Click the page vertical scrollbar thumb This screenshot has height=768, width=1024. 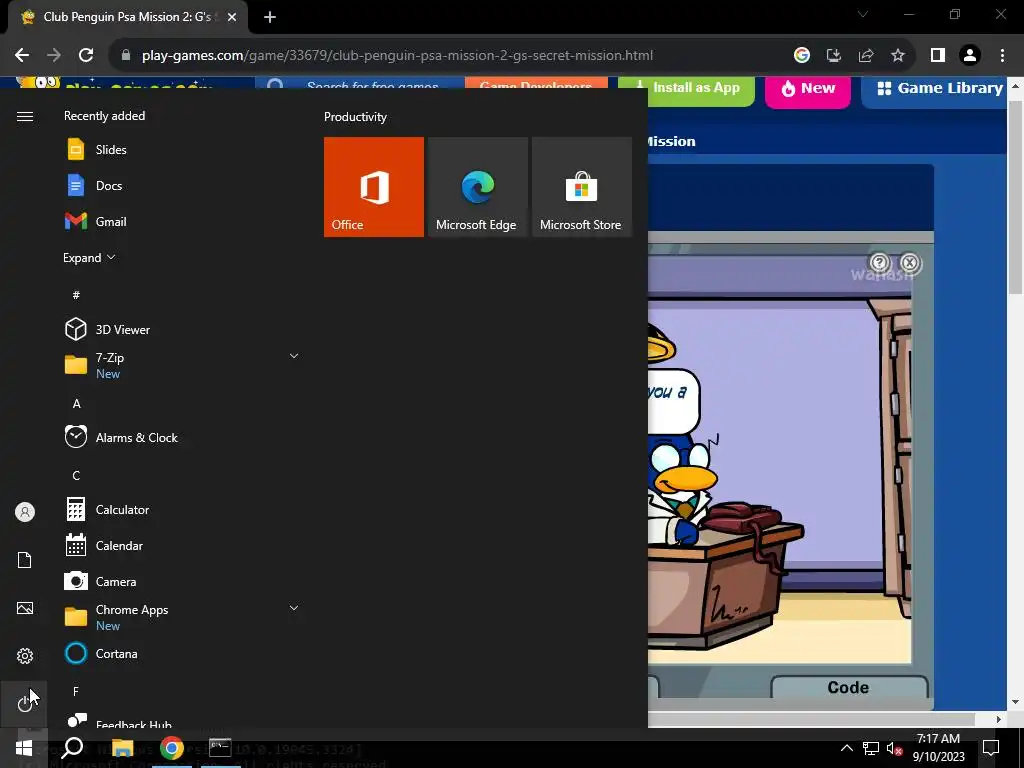(x=1016, y=195)
